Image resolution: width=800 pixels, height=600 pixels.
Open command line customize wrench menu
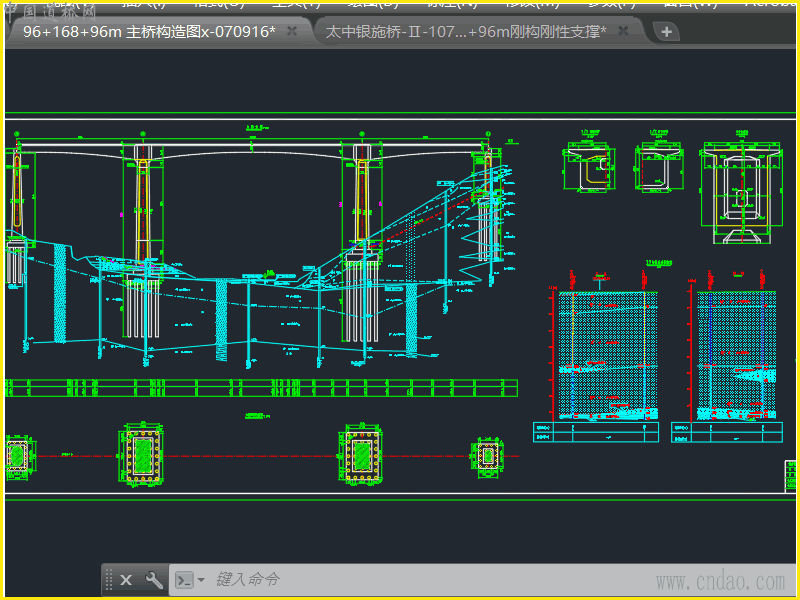pyautogui.click(x=154, y=579)
